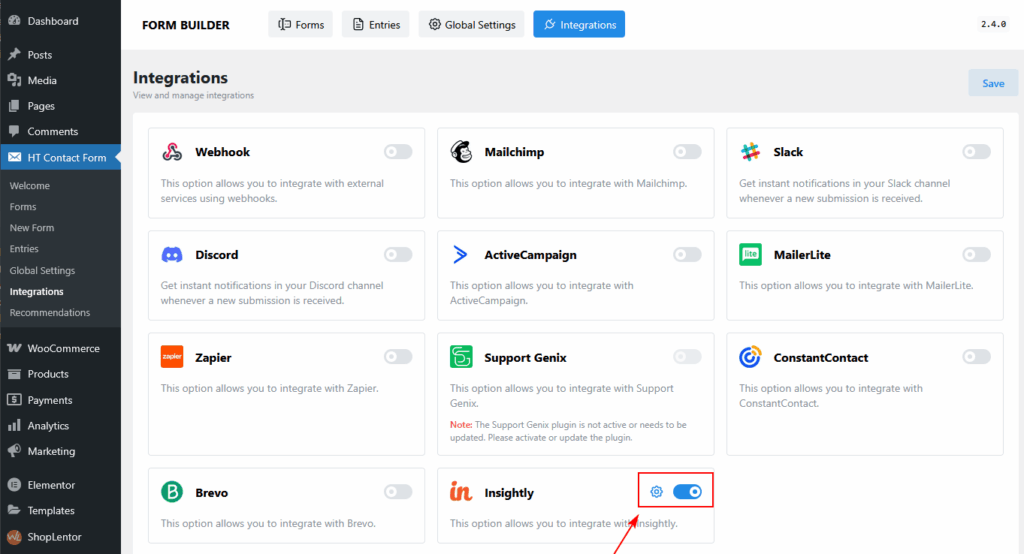Image resolution: width=1024 pixels, height=554 pixels.
Task: Enable the MailerLite integration toggle
Action: [x=976, y=255]
